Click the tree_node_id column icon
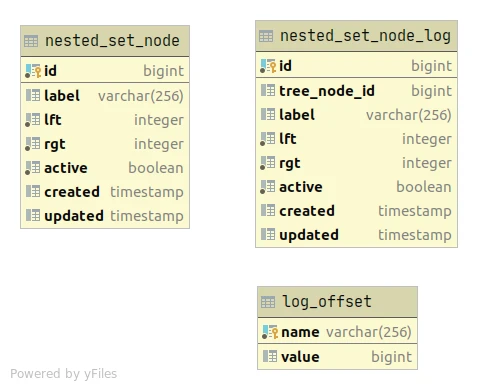The width and height of the screenshot is (478, 390). (268, 90)
